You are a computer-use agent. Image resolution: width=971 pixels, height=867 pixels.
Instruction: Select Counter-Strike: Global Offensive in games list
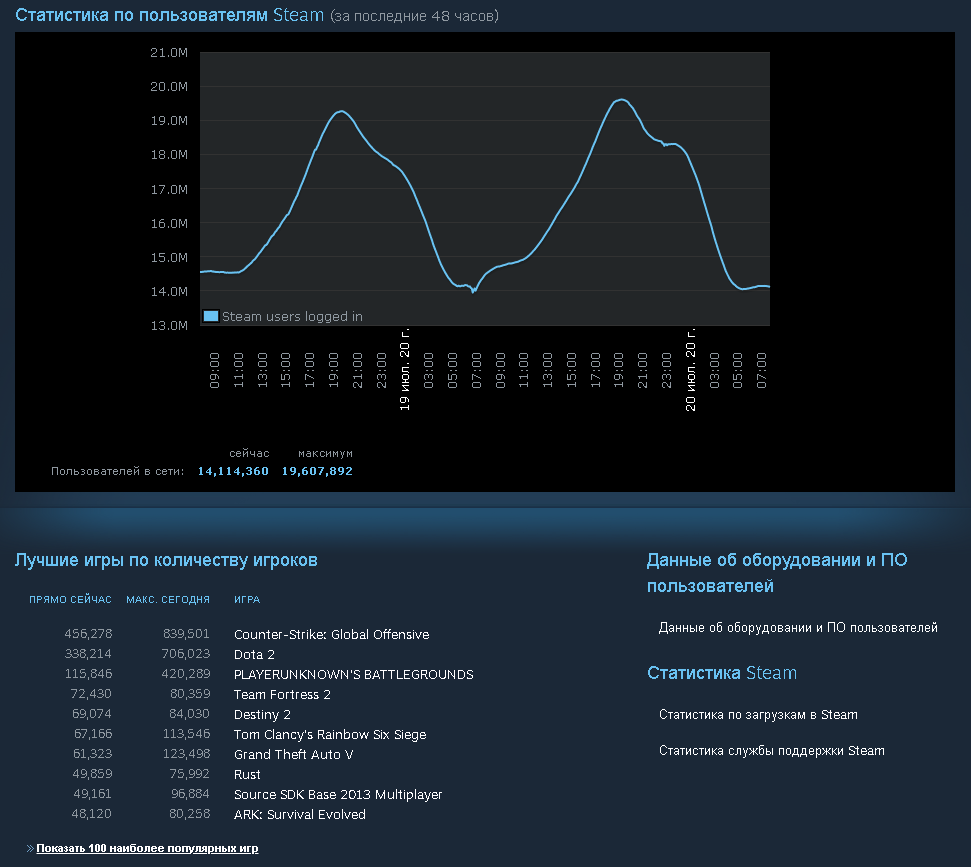[x=331, y=634]
